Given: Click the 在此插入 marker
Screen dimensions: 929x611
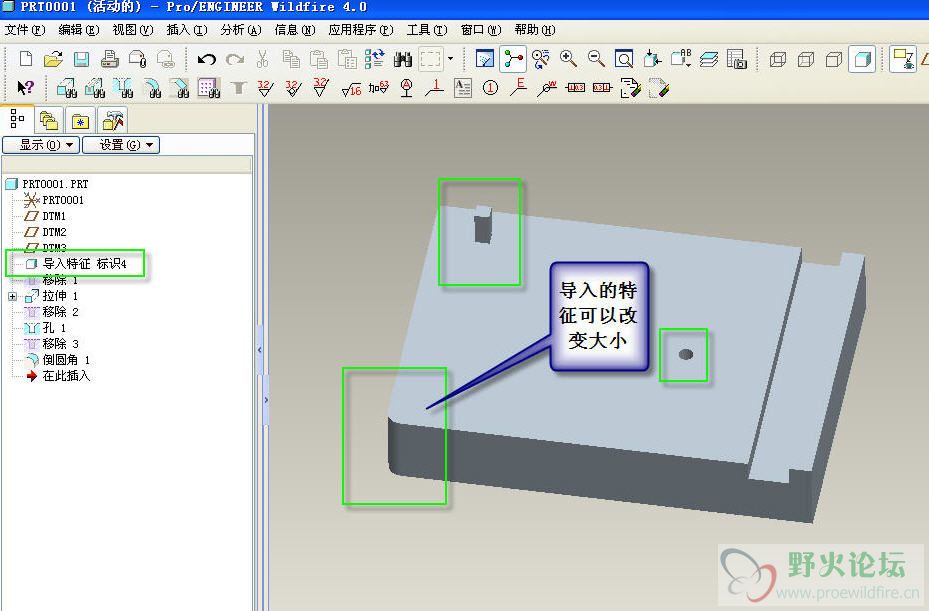Looking at the screenshot, I should (66, 376).
